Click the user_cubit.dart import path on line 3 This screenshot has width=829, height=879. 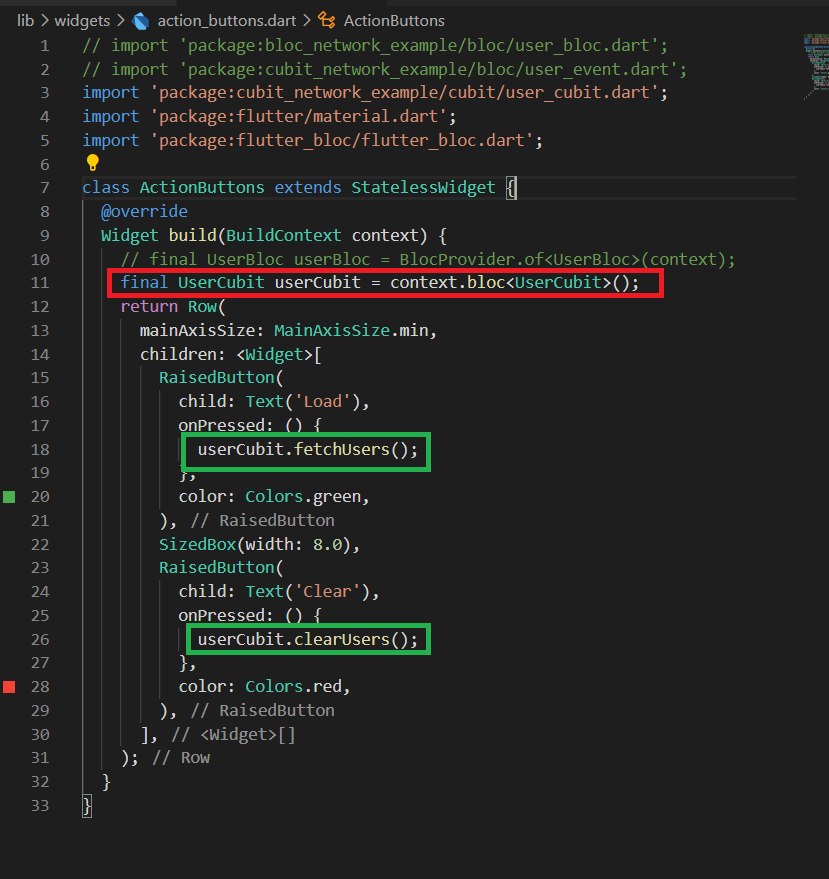tap(405, 92)
